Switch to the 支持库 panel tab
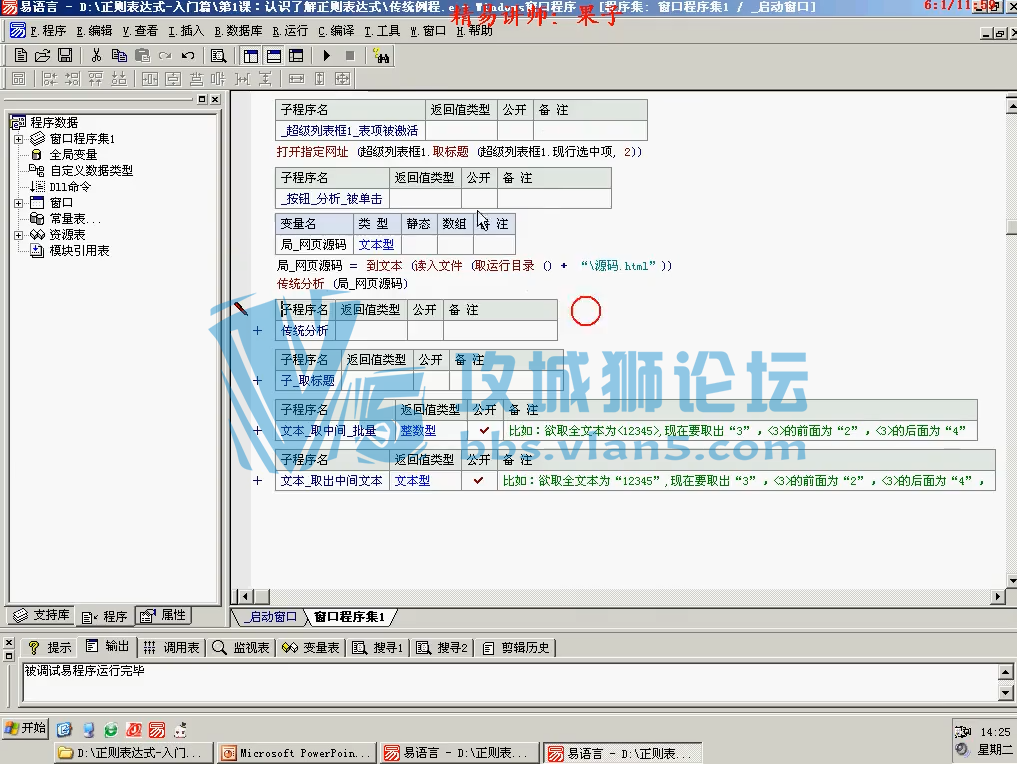Image resolution: width=1017 pixels, height=764 pixels. pos(43,615)
